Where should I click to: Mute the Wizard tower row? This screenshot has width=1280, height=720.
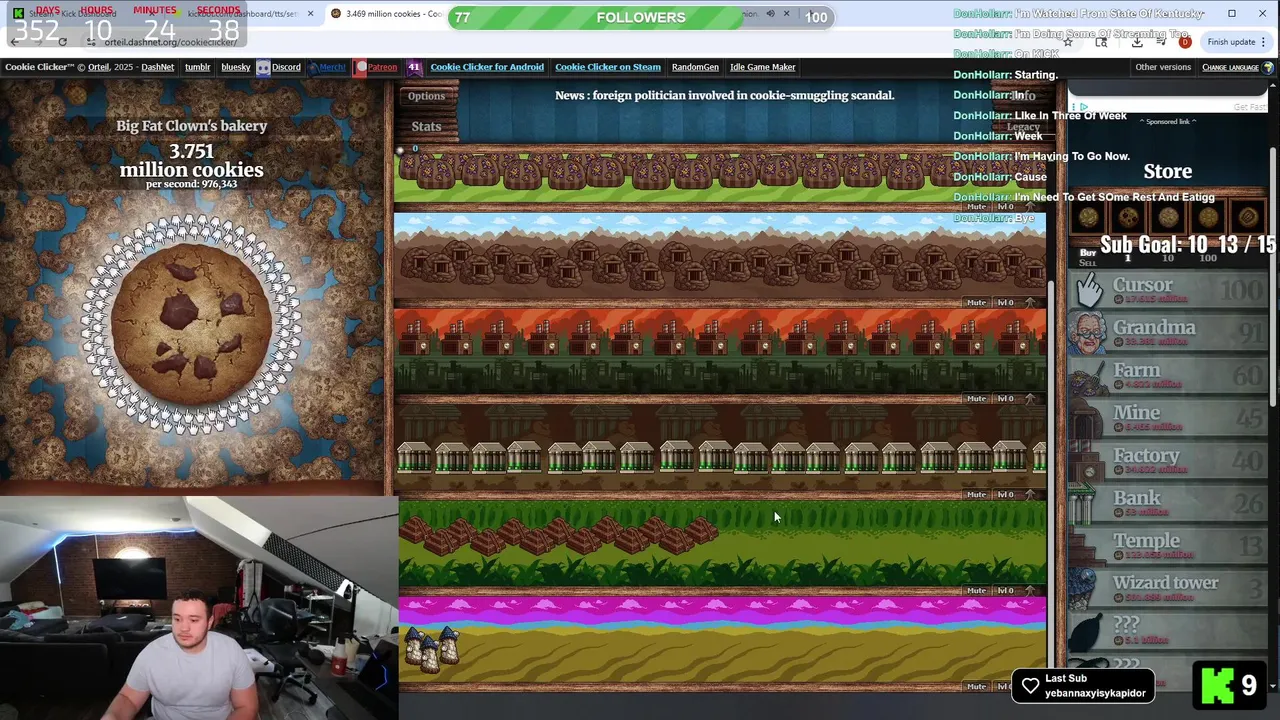[x=976, y=686]
